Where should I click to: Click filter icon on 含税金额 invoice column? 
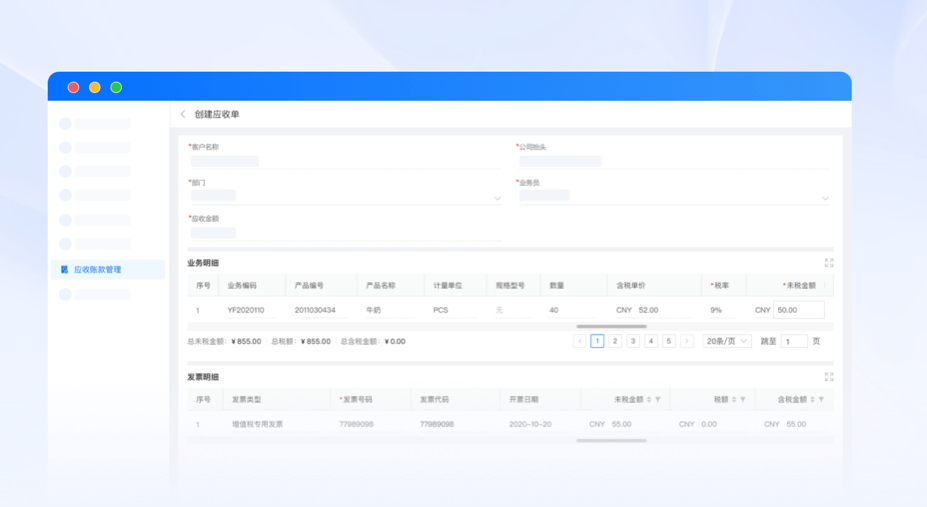click(x=821, y=400)
